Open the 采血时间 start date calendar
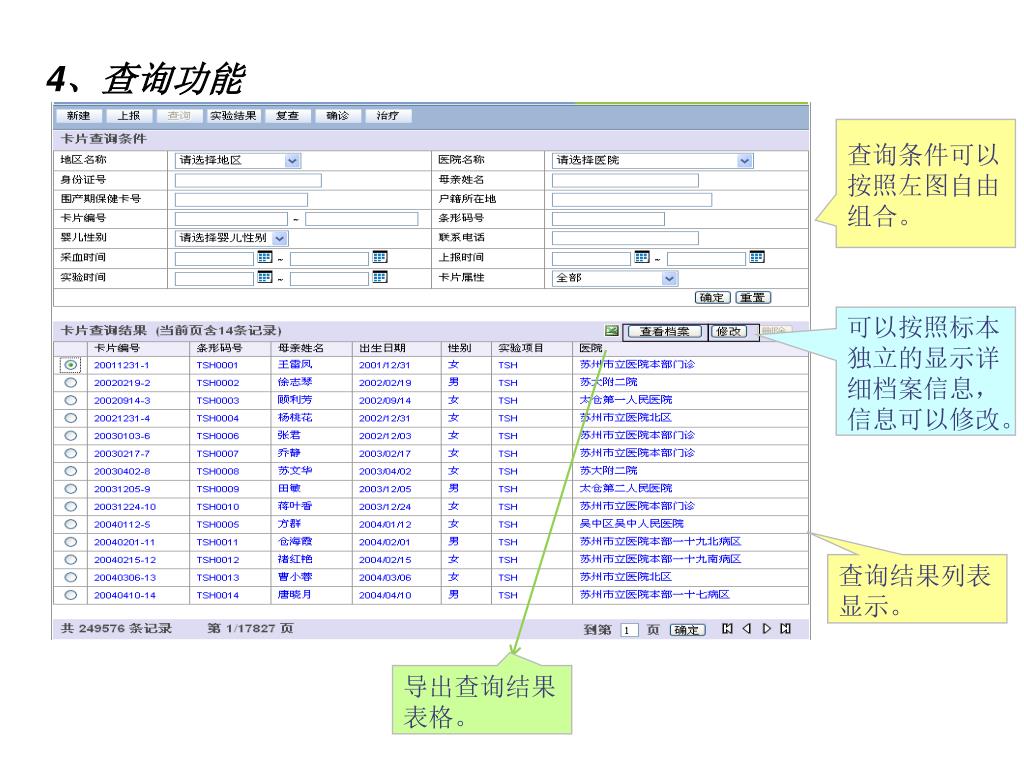This screenshot has height=768, width=1024. tap(264, 257)
